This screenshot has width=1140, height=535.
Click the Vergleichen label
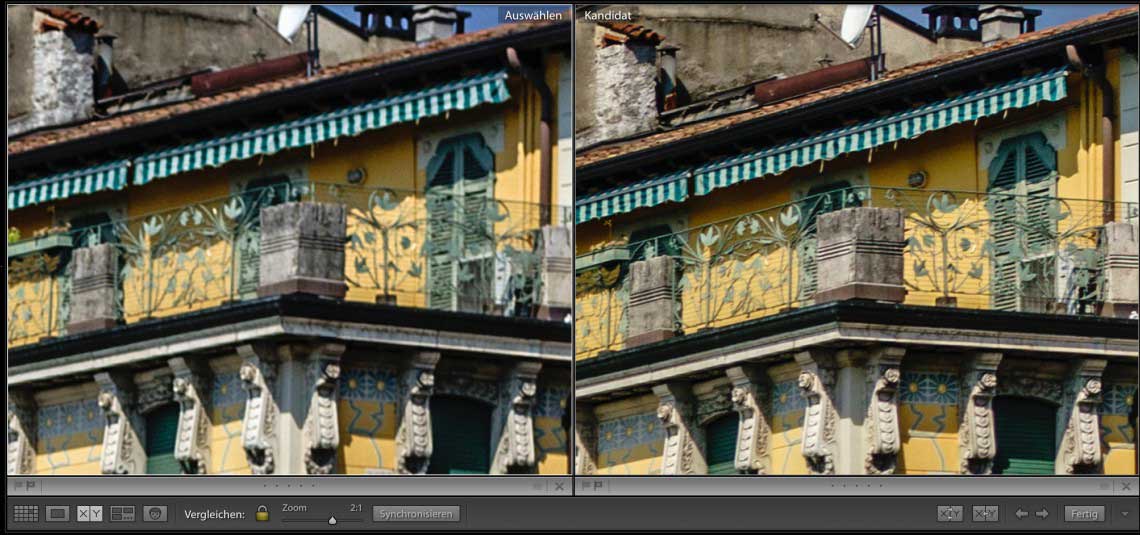click(x=214, y=514)
